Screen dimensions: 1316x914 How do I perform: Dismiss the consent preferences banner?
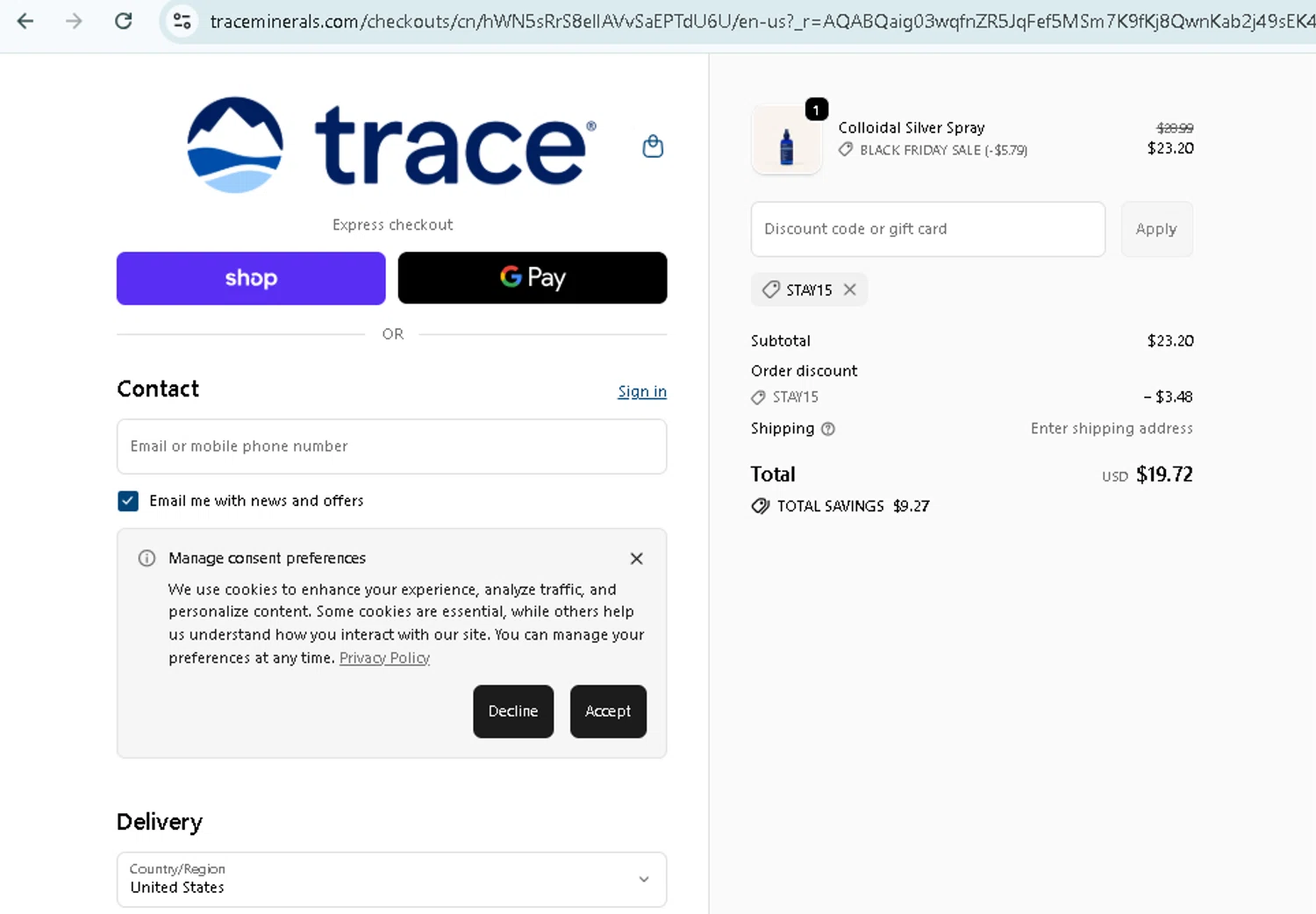pos(637,558)
